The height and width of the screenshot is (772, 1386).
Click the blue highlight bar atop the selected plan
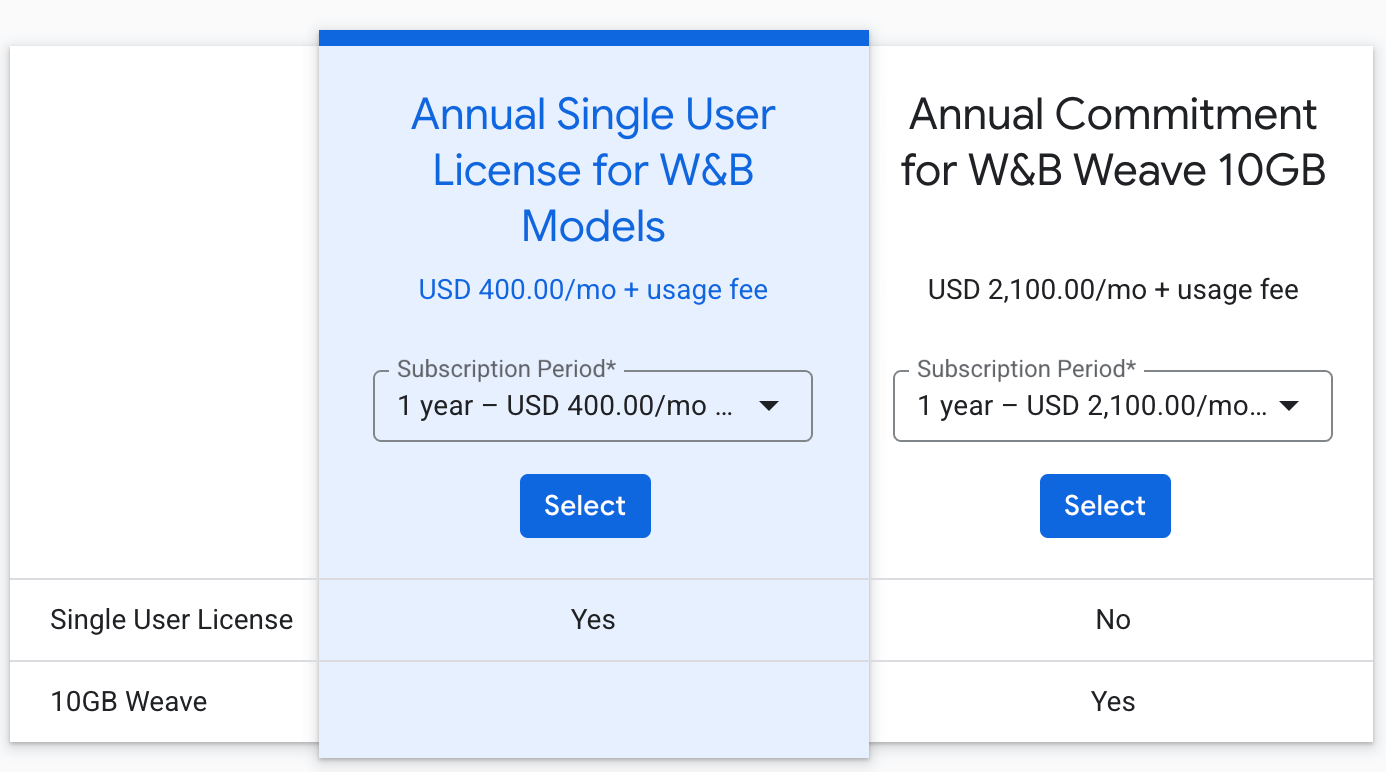click(x=593, y=38)
